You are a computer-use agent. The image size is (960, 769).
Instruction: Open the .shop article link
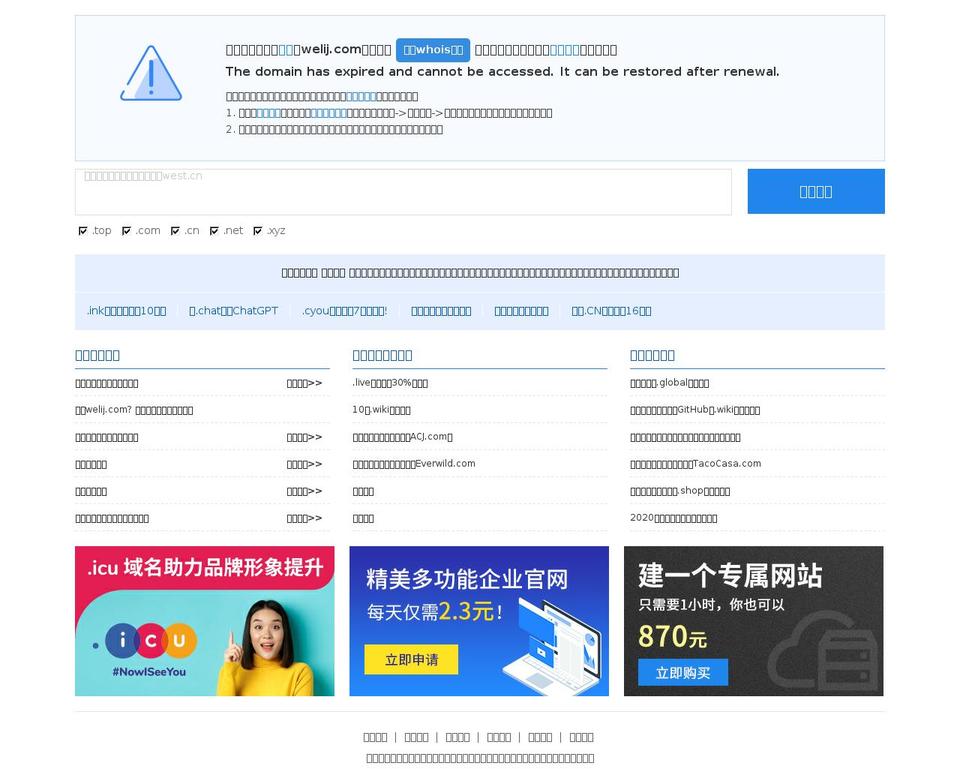click(x=680, y=490)
